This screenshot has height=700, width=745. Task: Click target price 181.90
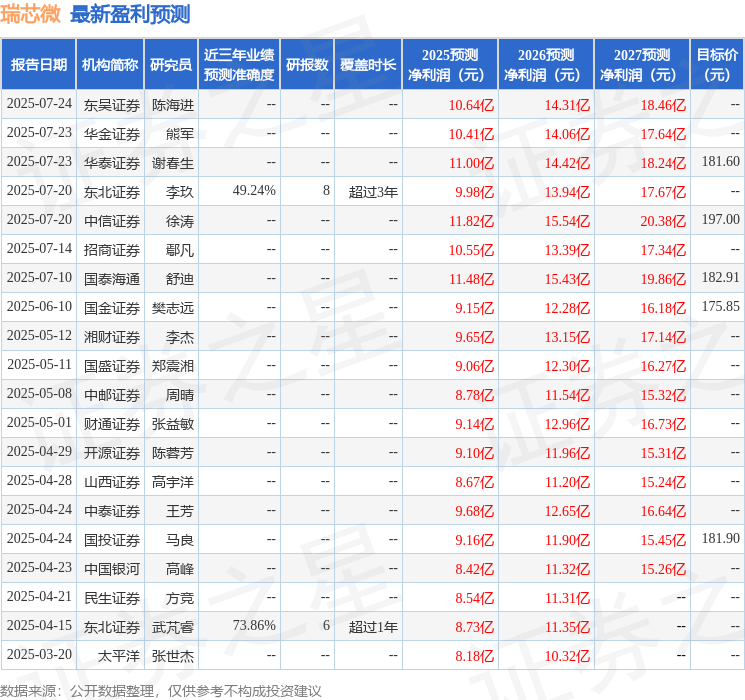pos(721,538)
